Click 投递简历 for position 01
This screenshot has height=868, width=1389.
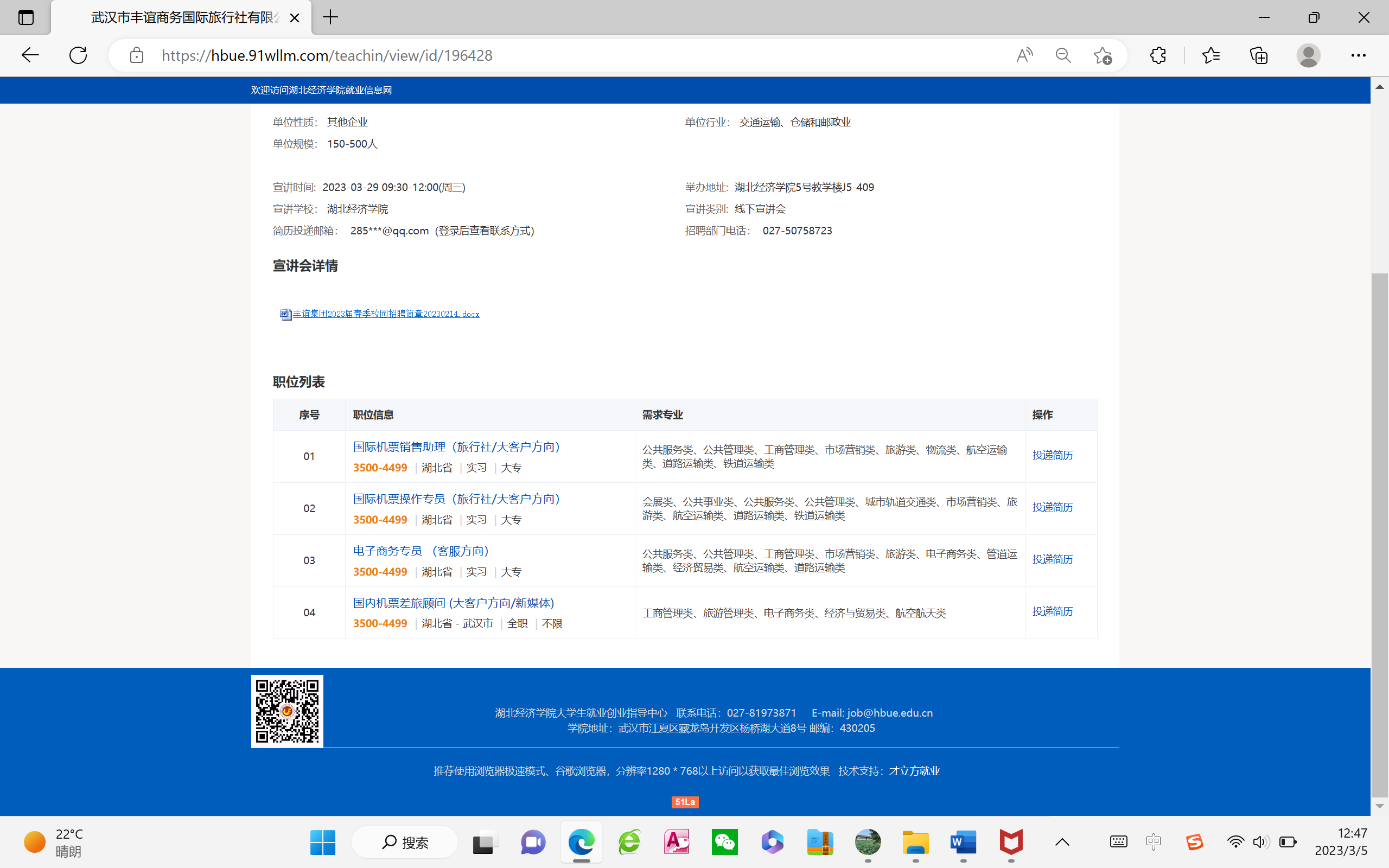click(x=1052, y=455)
